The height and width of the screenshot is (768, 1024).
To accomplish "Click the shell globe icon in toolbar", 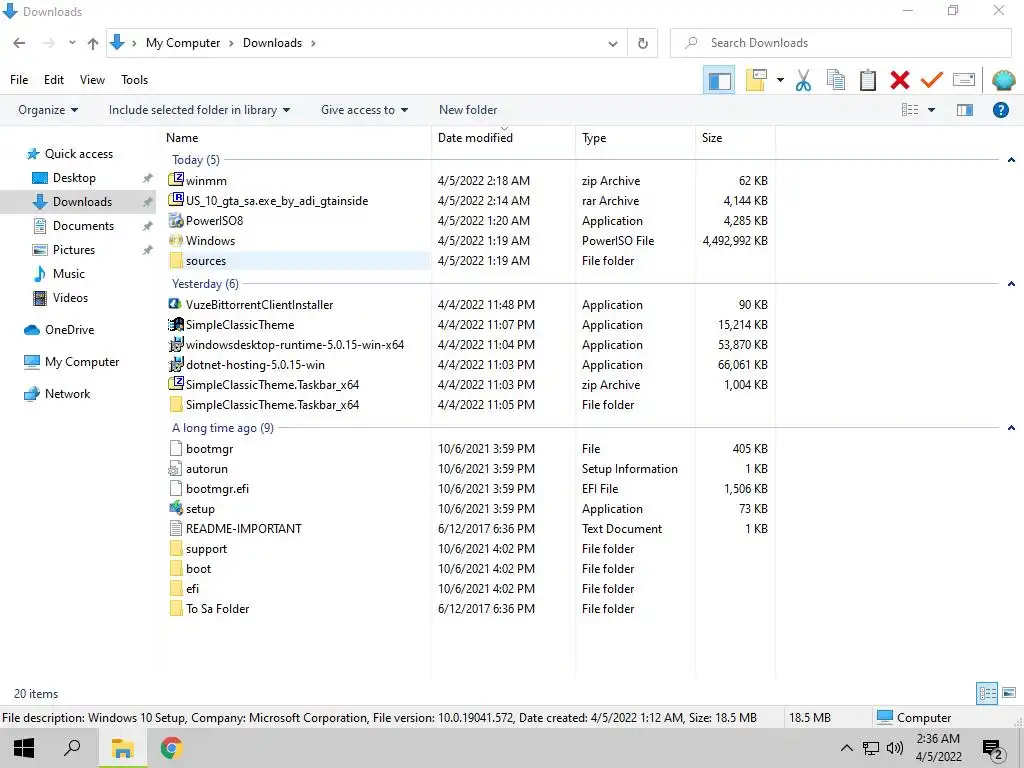I will click(1003, 80).
